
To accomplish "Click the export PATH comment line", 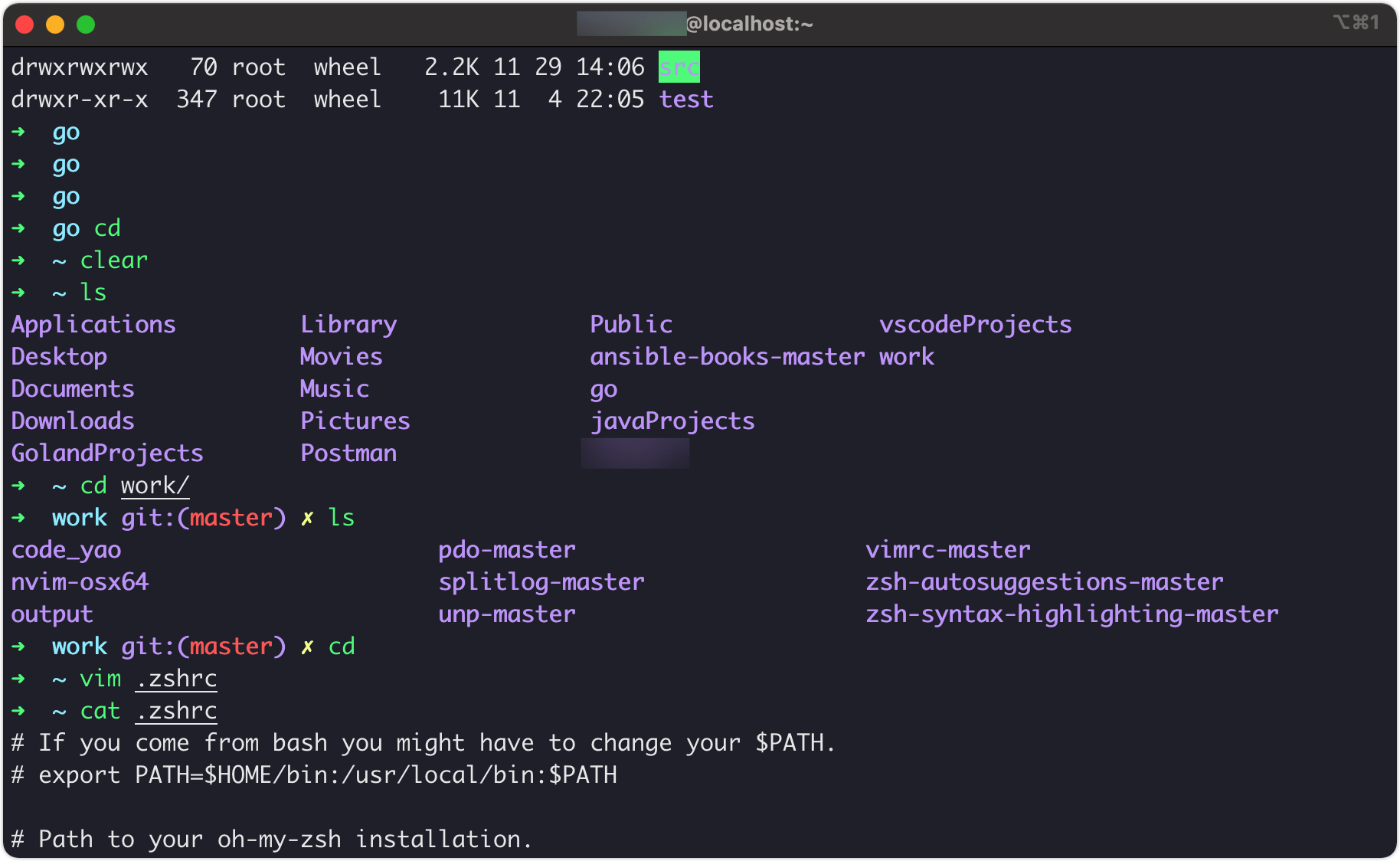I will click(314, 774).
